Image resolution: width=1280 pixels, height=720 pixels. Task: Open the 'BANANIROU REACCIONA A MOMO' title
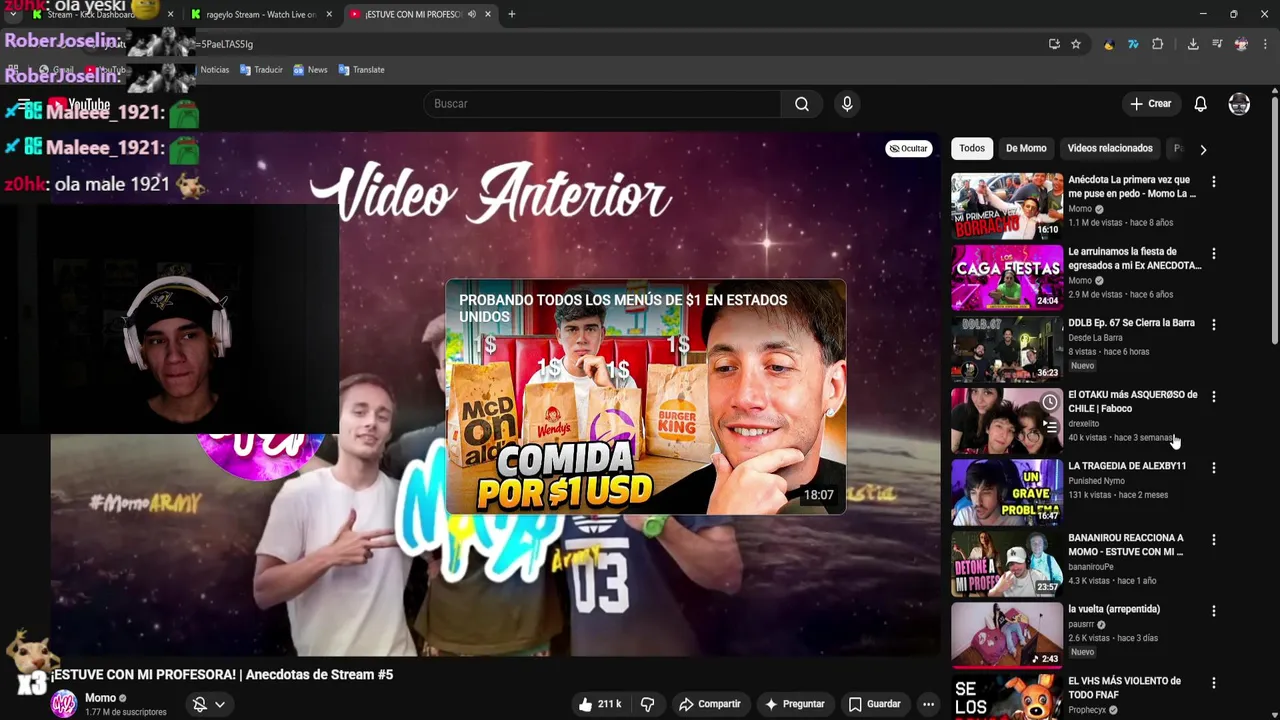[x=1126, y=545]
